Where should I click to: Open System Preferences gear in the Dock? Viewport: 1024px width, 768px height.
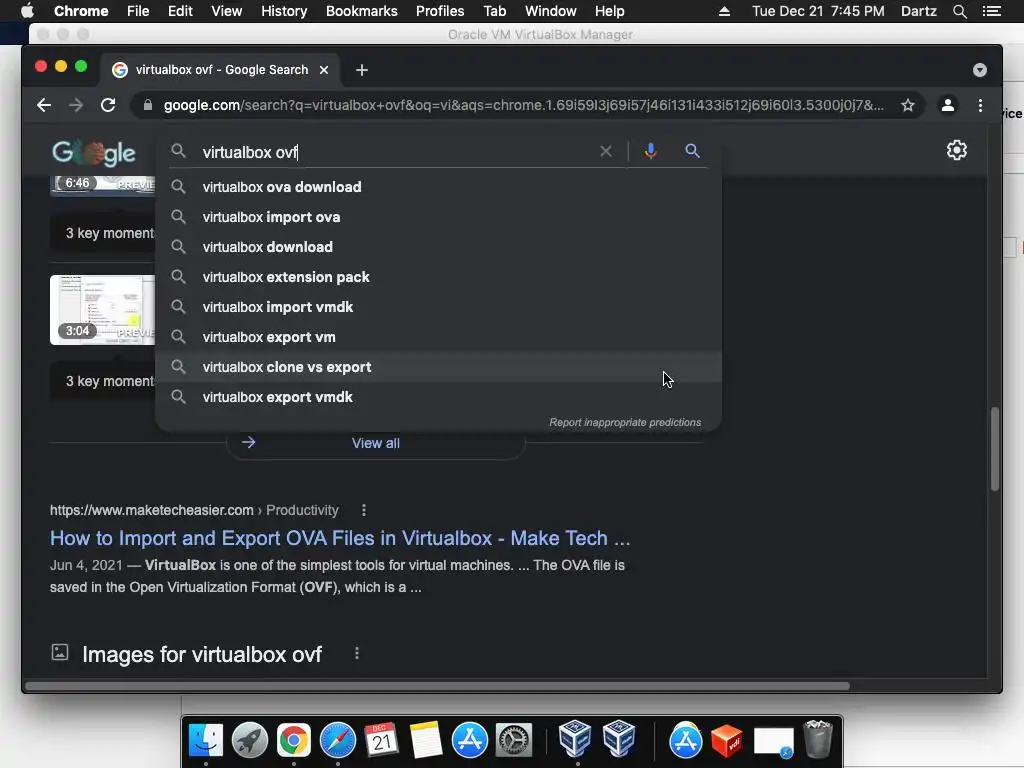tap(514, 741)
